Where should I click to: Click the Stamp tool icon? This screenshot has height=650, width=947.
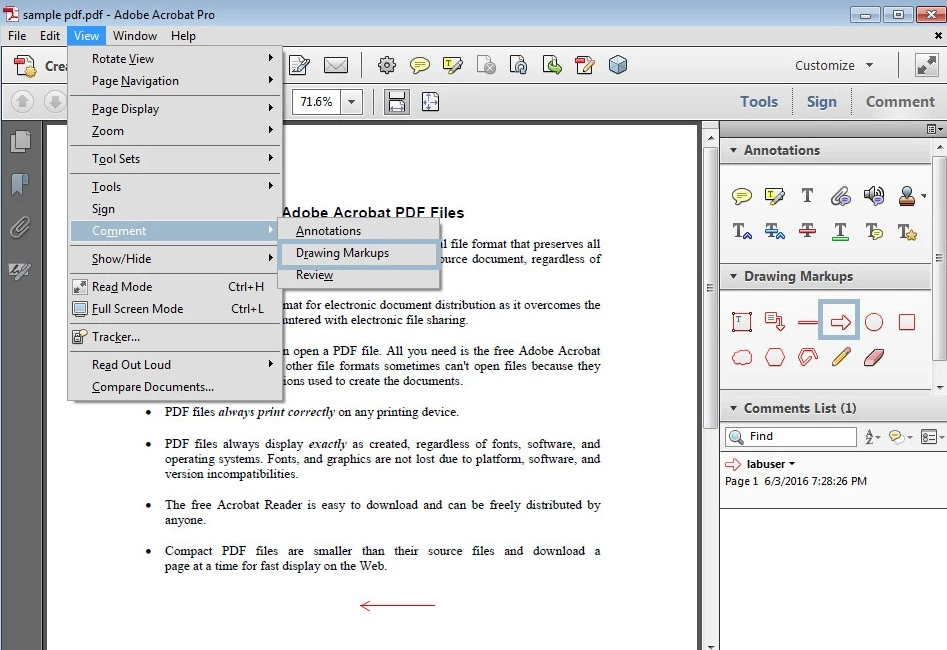(x=906, y=195)
